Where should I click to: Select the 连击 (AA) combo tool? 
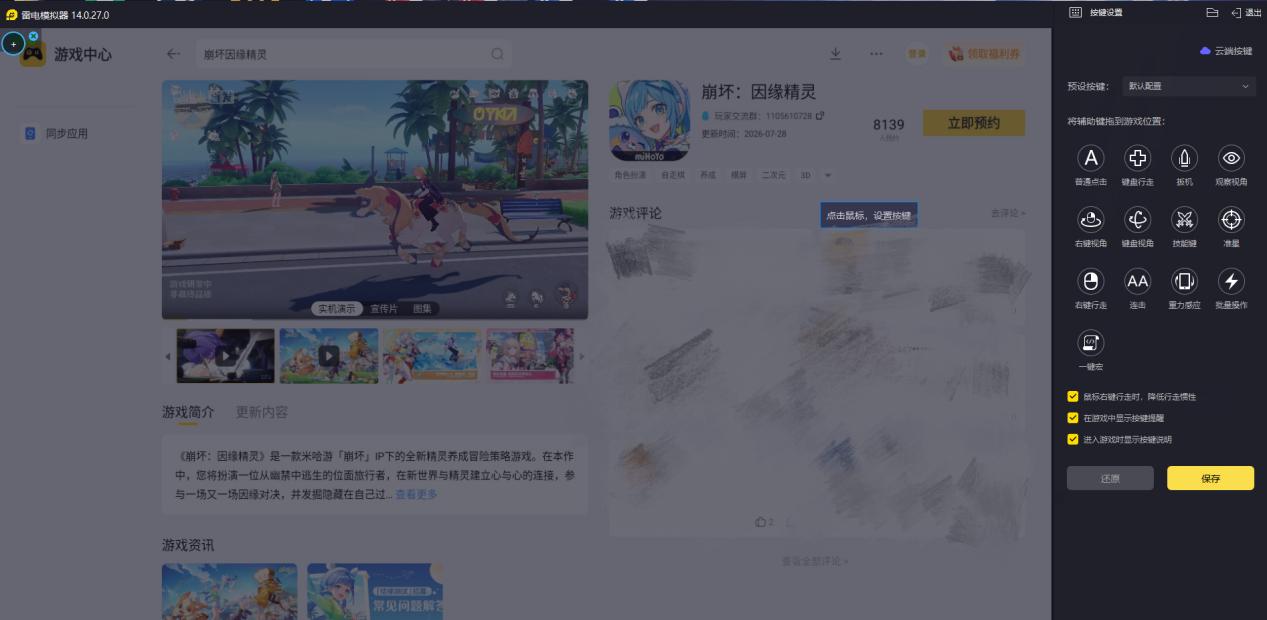[x=1138, y=281]
